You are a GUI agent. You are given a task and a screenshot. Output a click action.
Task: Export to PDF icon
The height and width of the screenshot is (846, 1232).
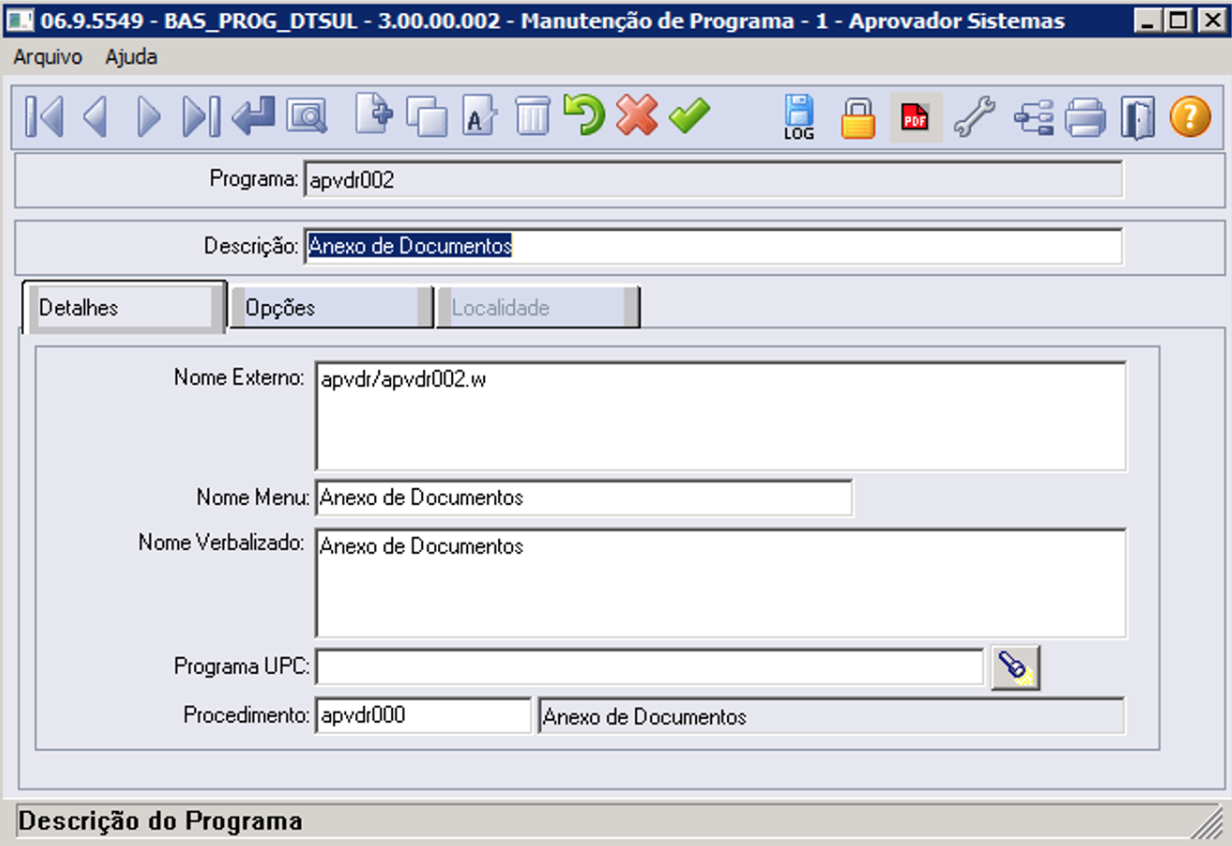(916, 118)
